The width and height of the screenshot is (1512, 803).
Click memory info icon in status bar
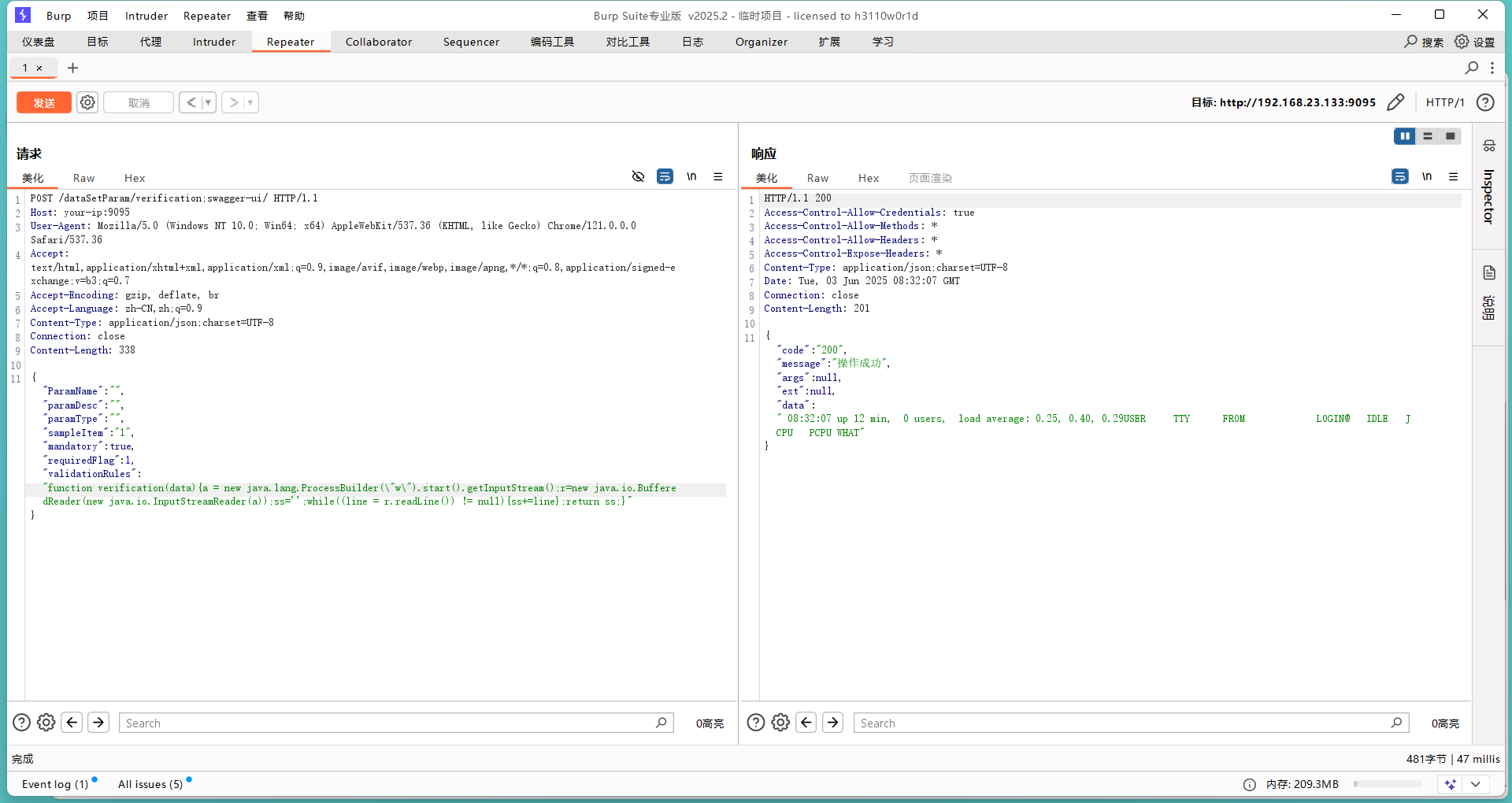(x=1250, y=784)
